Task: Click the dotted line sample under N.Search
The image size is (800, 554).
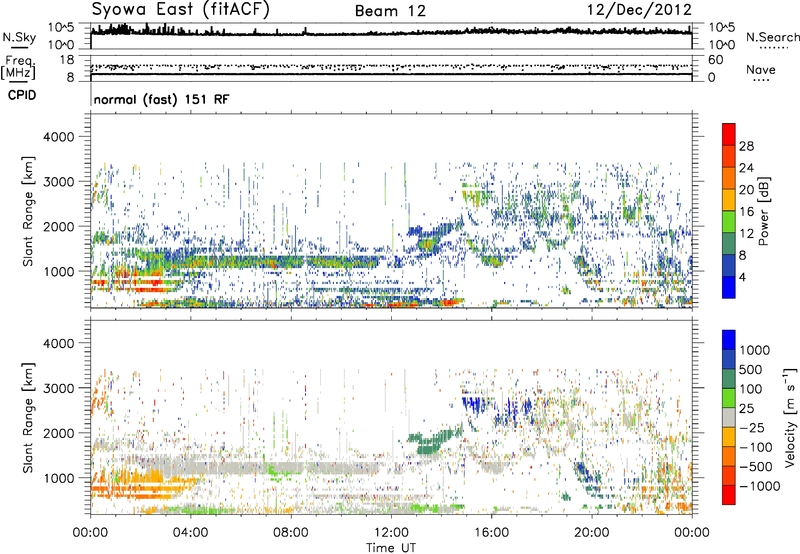Action: [773, 47]
